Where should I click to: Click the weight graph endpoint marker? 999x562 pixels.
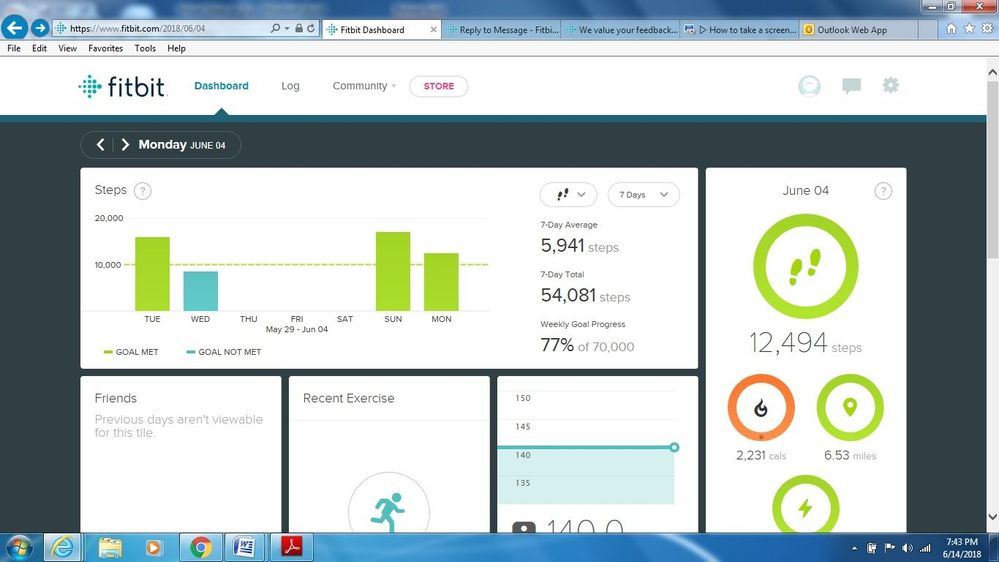pos(674,447)
